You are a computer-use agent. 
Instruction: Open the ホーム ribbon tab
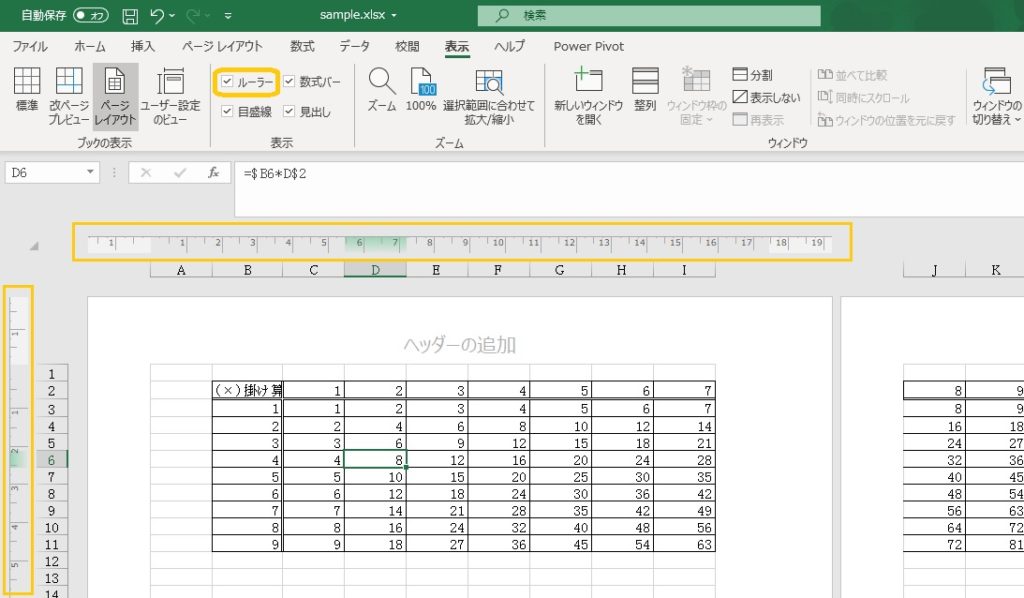[90, 46]
